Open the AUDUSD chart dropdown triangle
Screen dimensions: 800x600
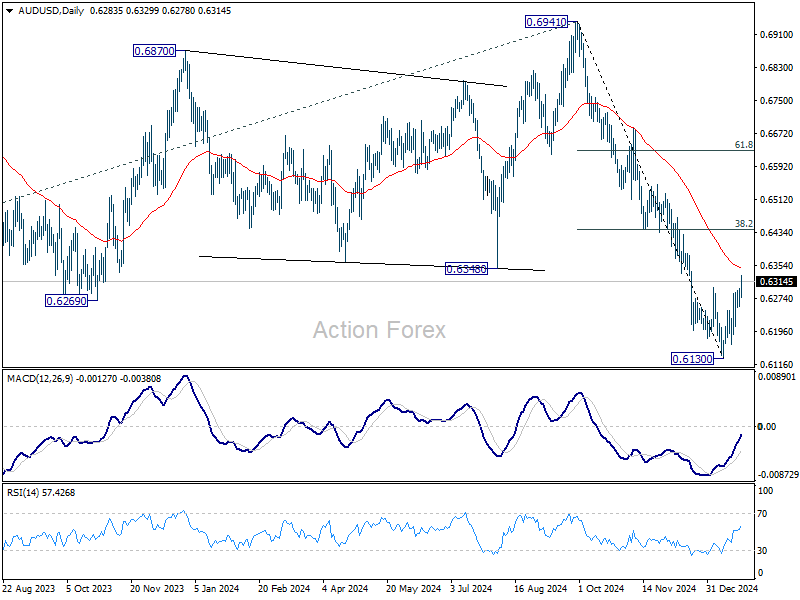[9, 11]
